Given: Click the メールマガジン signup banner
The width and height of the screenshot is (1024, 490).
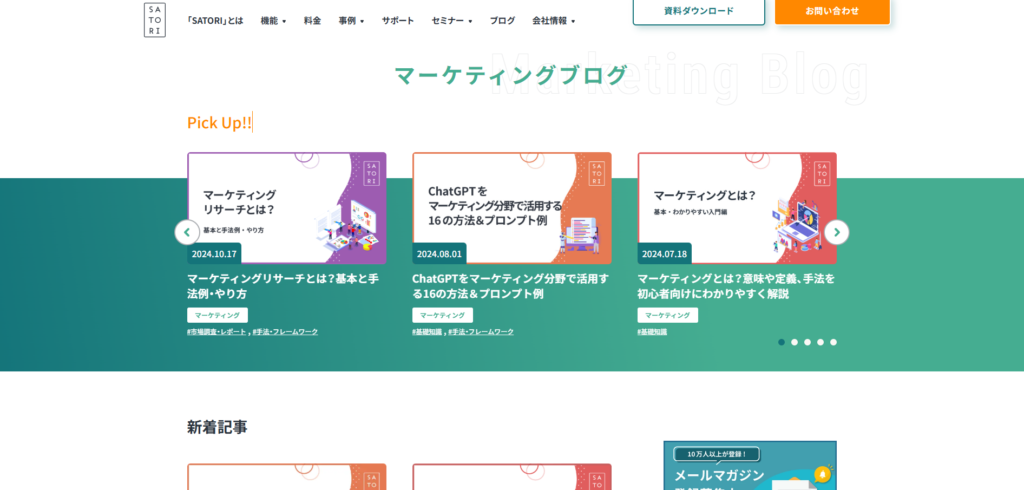Looking at the screenshot, I should coord(749,466).
